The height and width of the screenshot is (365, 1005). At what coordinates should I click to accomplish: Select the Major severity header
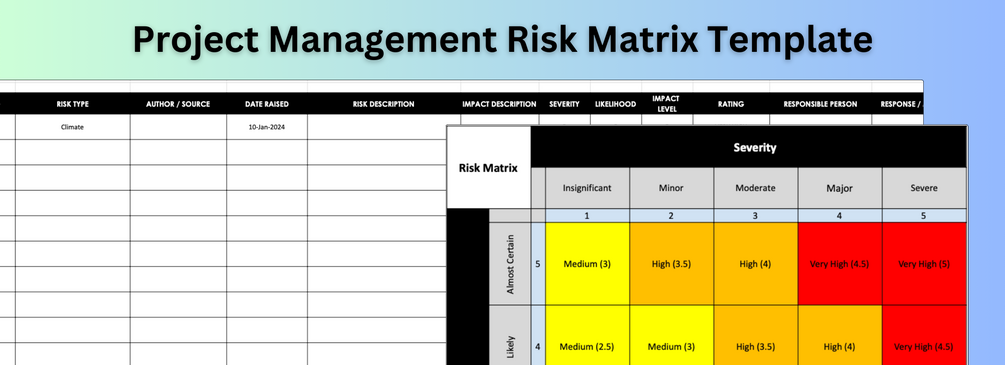click(840, 188)
